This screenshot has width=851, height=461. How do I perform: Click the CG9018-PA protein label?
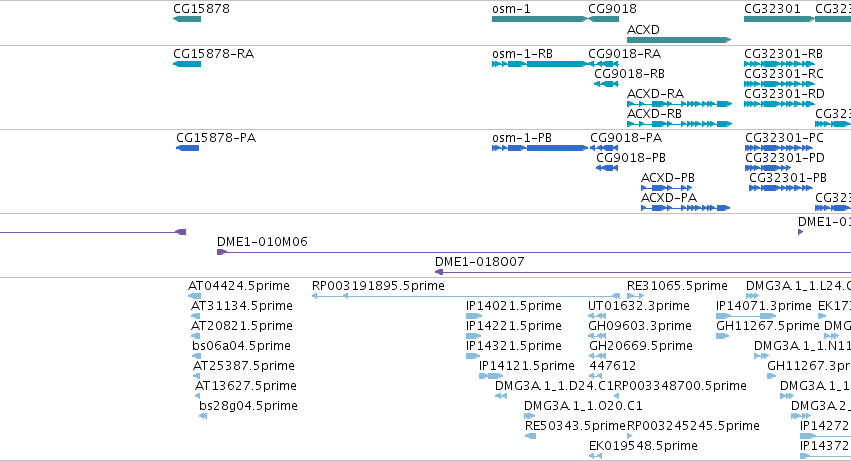pos(626,138)
